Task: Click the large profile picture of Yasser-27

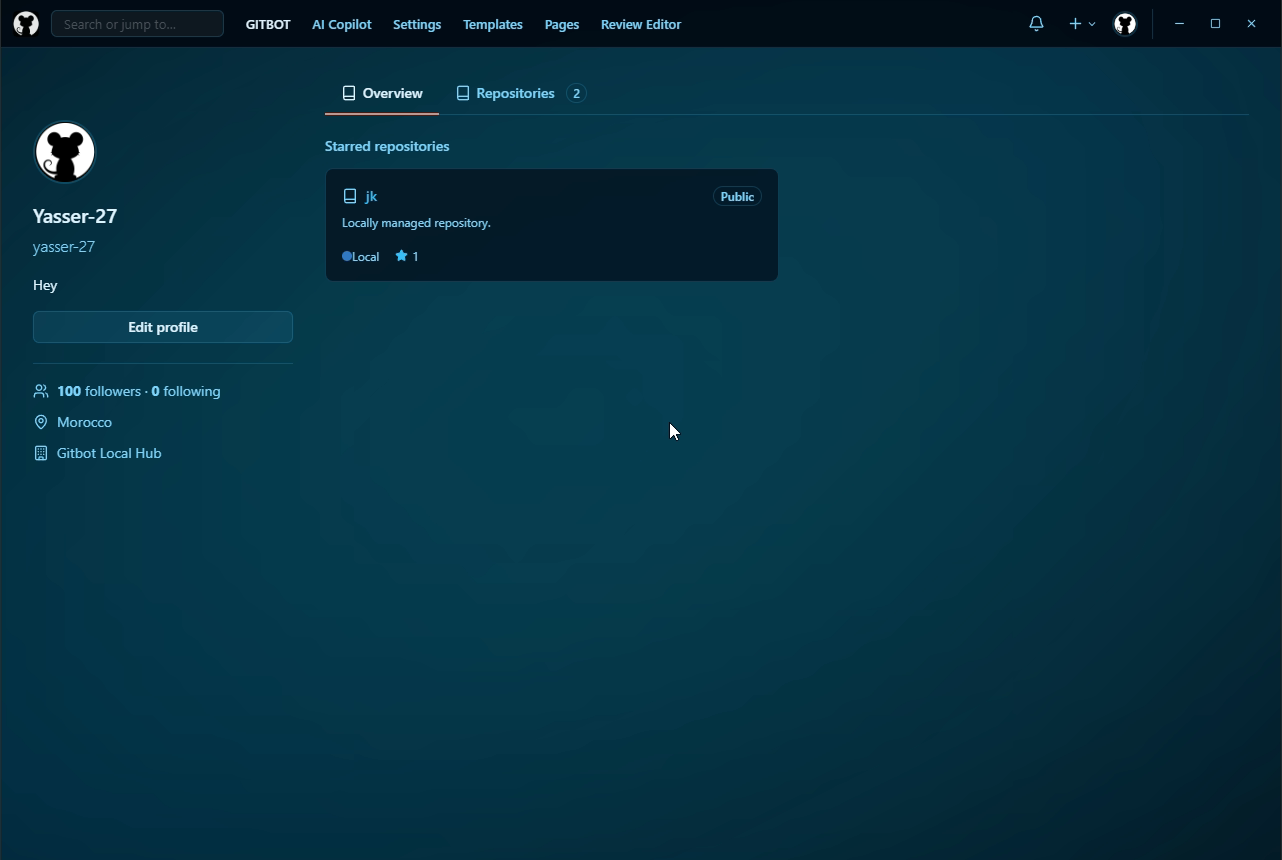Action: tap(65, 152)
